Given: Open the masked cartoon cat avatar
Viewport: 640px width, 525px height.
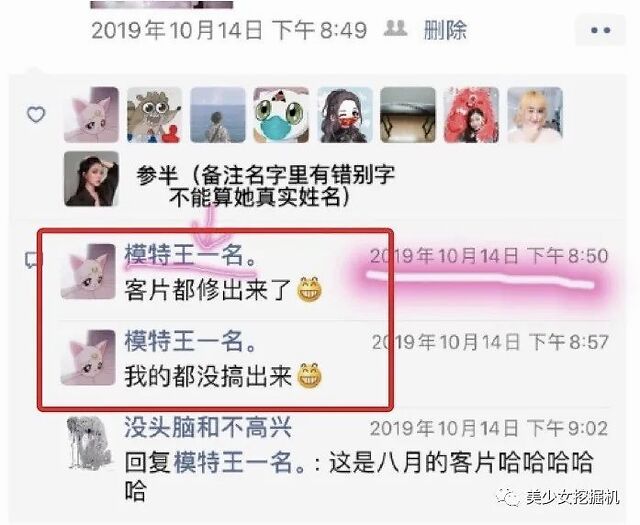Looking at the screenshot, I should [281, 115].
